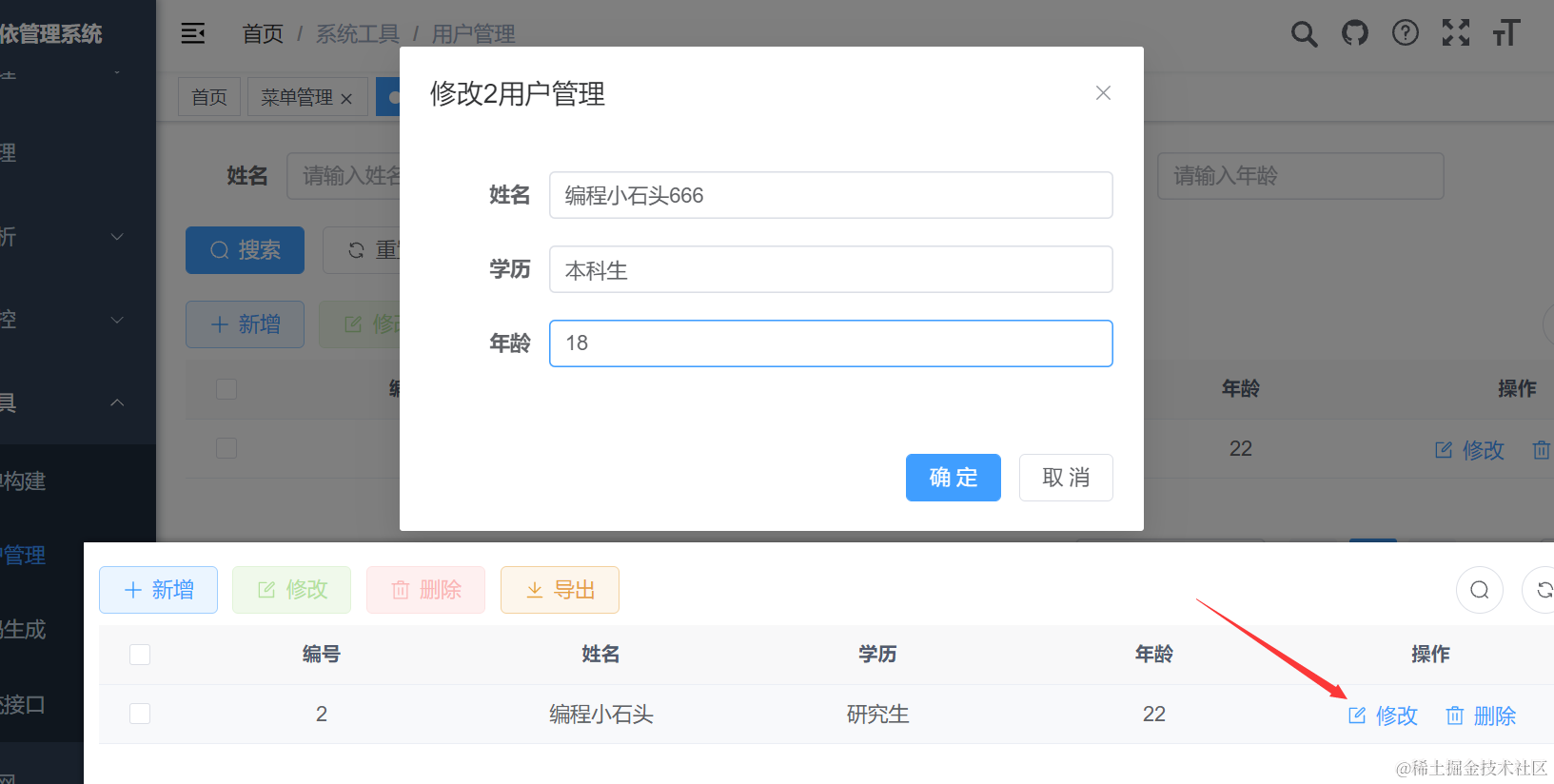Toggle checkbox in dimmed table header
The image size is (1554, 784).
point(226,389)
